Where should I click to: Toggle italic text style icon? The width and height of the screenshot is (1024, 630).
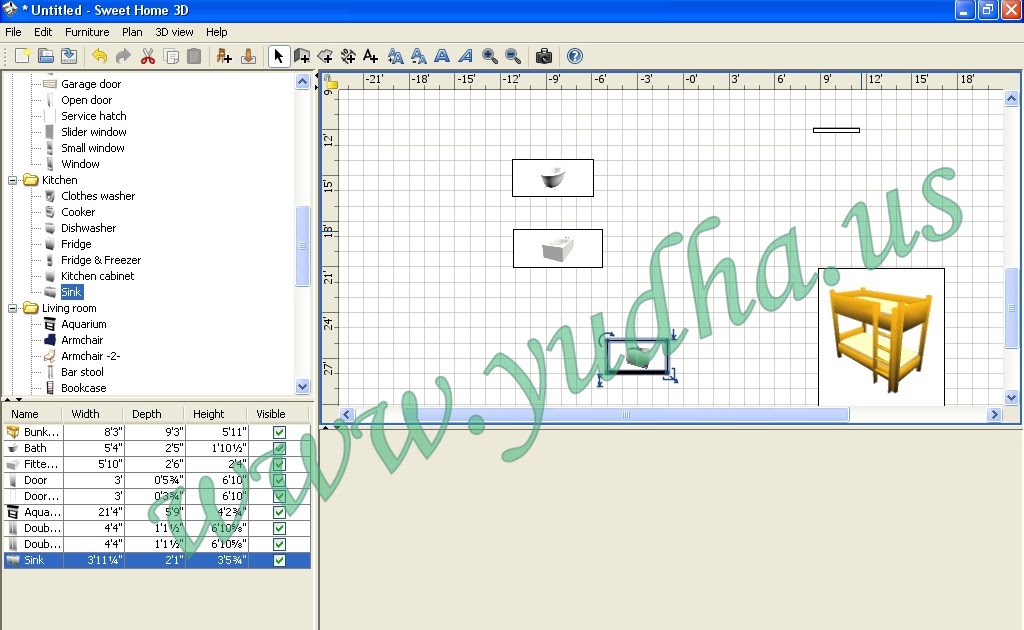(466, 56)
